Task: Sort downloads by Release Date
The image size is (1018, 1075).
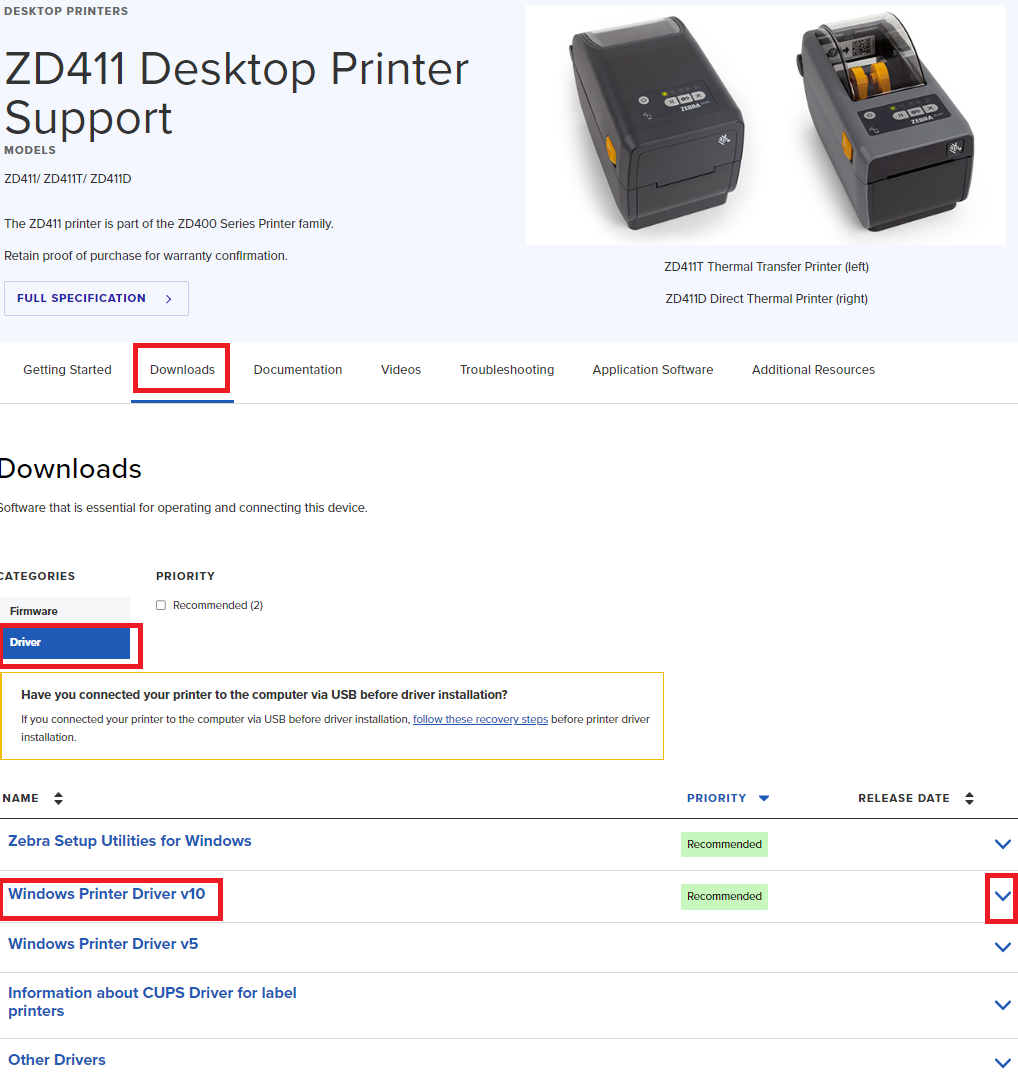Action: click(x=912, y=798)
